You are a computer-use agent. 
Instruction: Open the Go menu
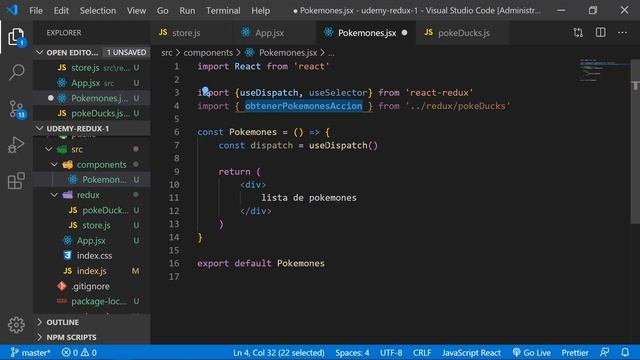pos(162,11)
